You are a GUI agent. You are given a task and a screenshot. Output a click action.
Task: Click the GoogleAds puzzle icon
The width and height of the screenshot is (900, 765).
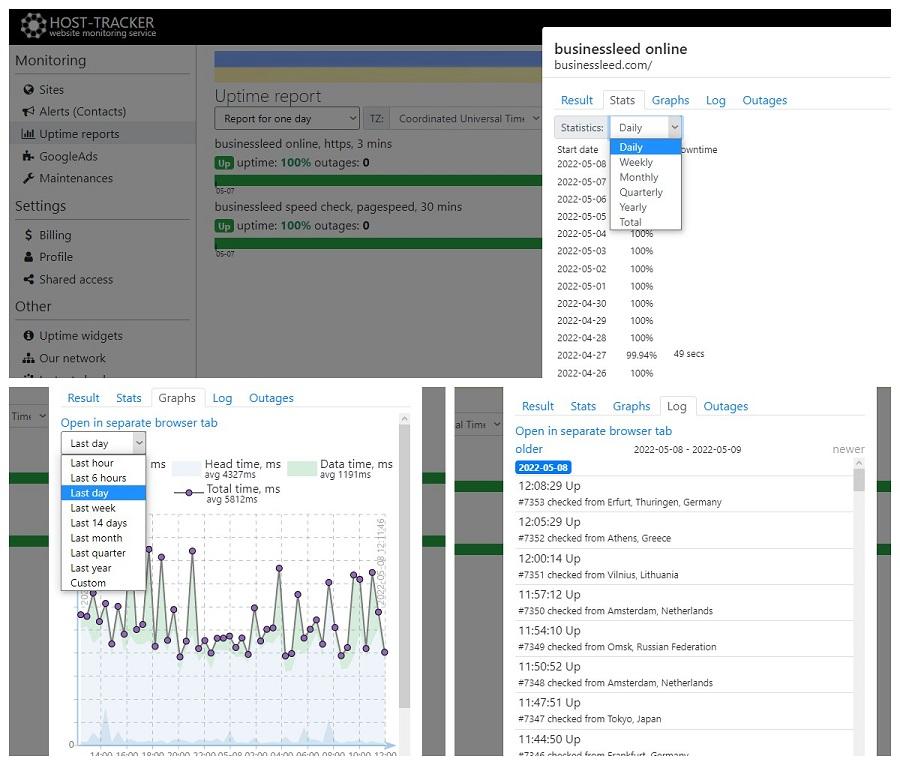[x=28, y=156]
